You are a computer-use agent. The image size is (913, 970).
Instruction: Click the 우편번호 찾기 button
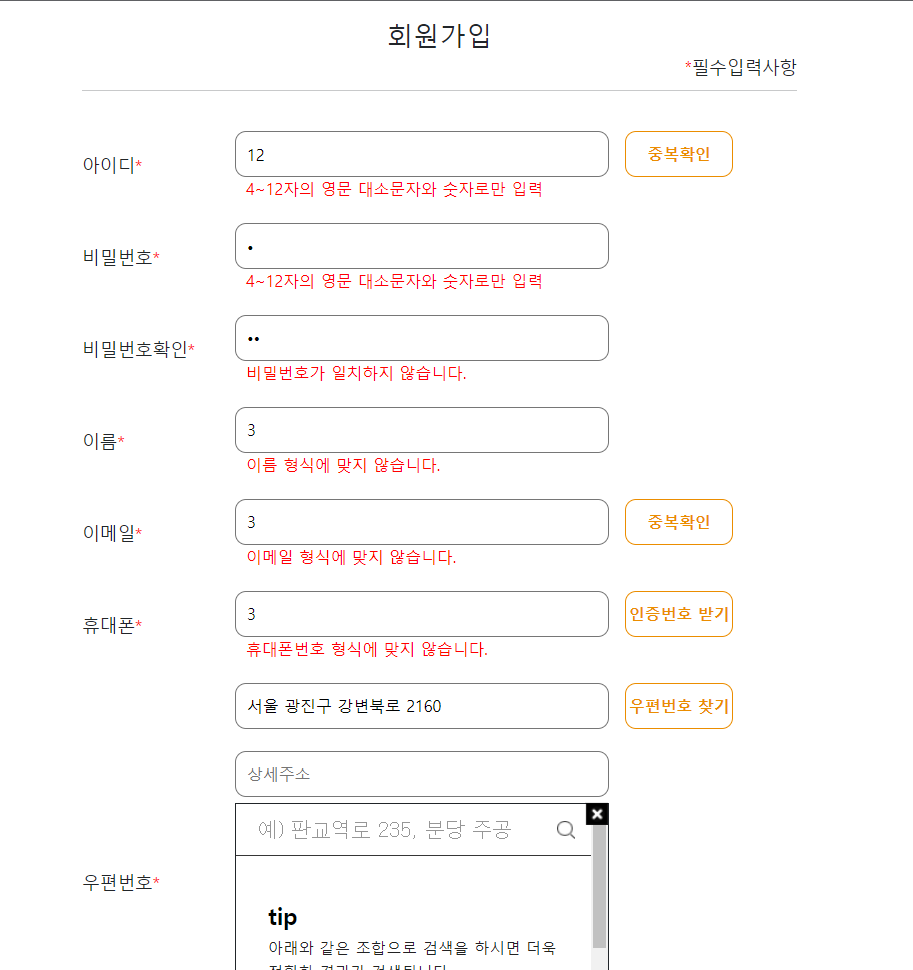678,706
